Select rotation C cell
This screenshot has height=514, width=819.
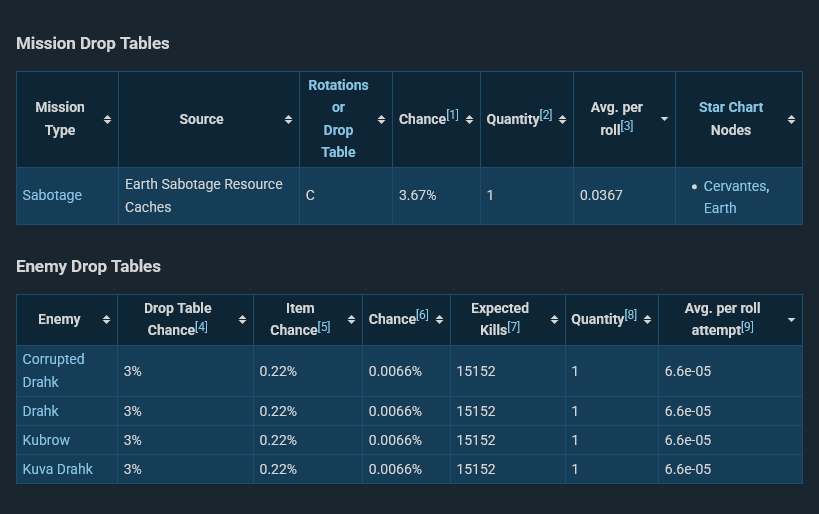point(346,196)
